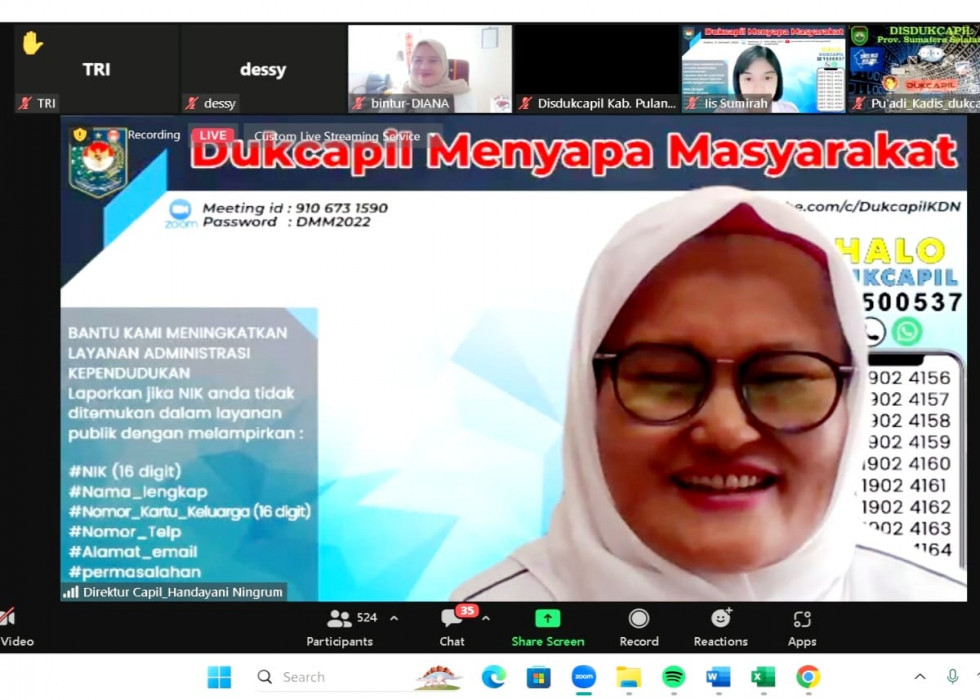The height and width of the screenshot is (700, 980).
Task: Open the Zoom Apps panel
Action: click(x=801, y=627)
